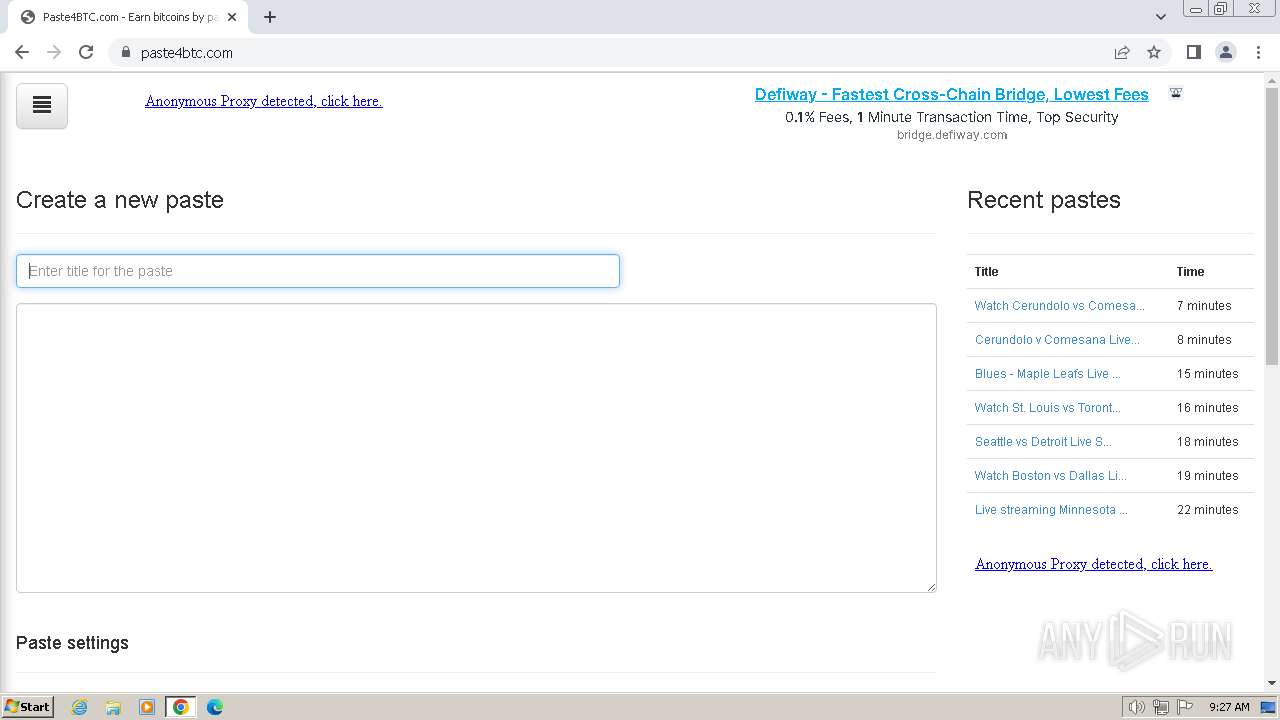Image resolution: width=1280 pixels, height=720 pixels.
Task: Click the 22 minutes time cell
Action: tap(1208, 510)
